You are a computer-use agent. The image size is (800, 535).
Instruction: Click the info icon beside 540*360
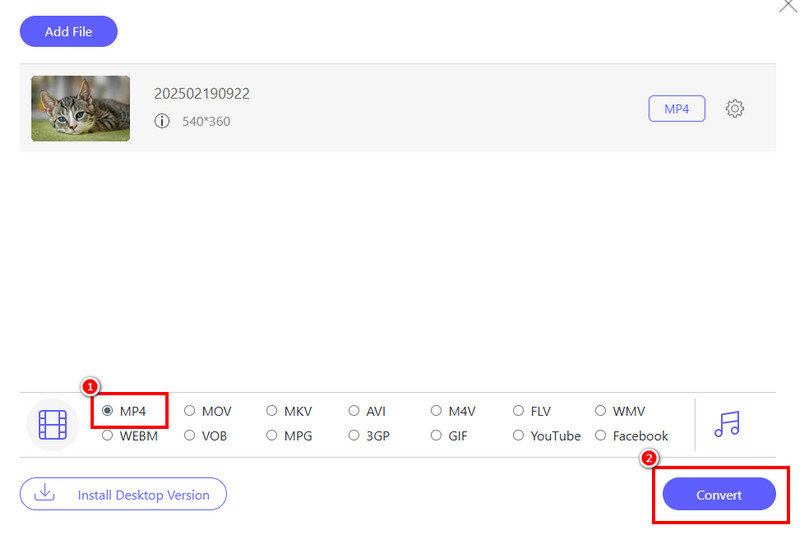point(162,121)
